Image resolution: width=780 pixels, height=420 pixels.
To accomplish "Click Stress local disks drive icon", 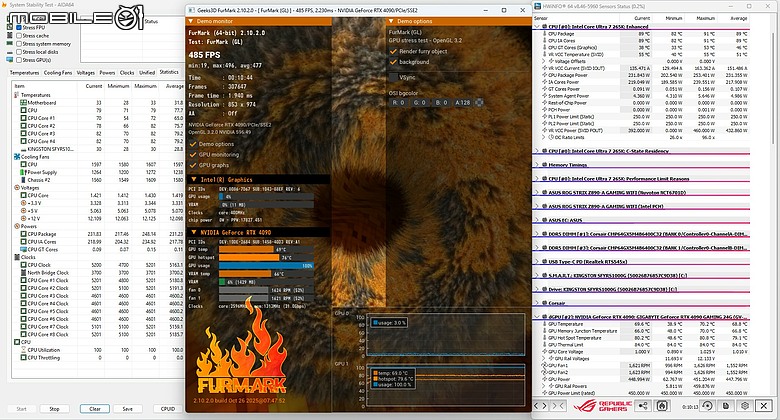I will (x=9, y=52).
